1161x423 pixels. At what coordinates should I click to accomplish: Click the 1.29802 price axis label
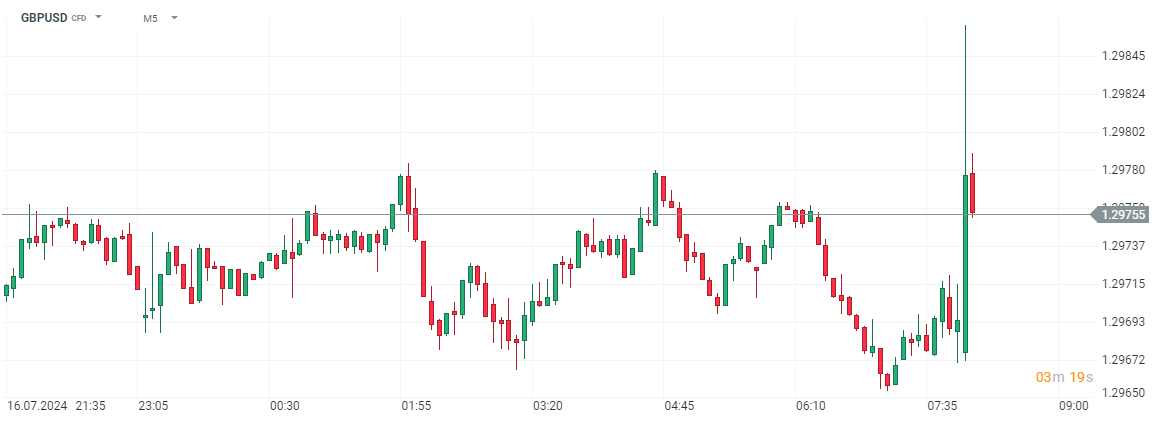pyautogui.click(x=1123, y=132)
